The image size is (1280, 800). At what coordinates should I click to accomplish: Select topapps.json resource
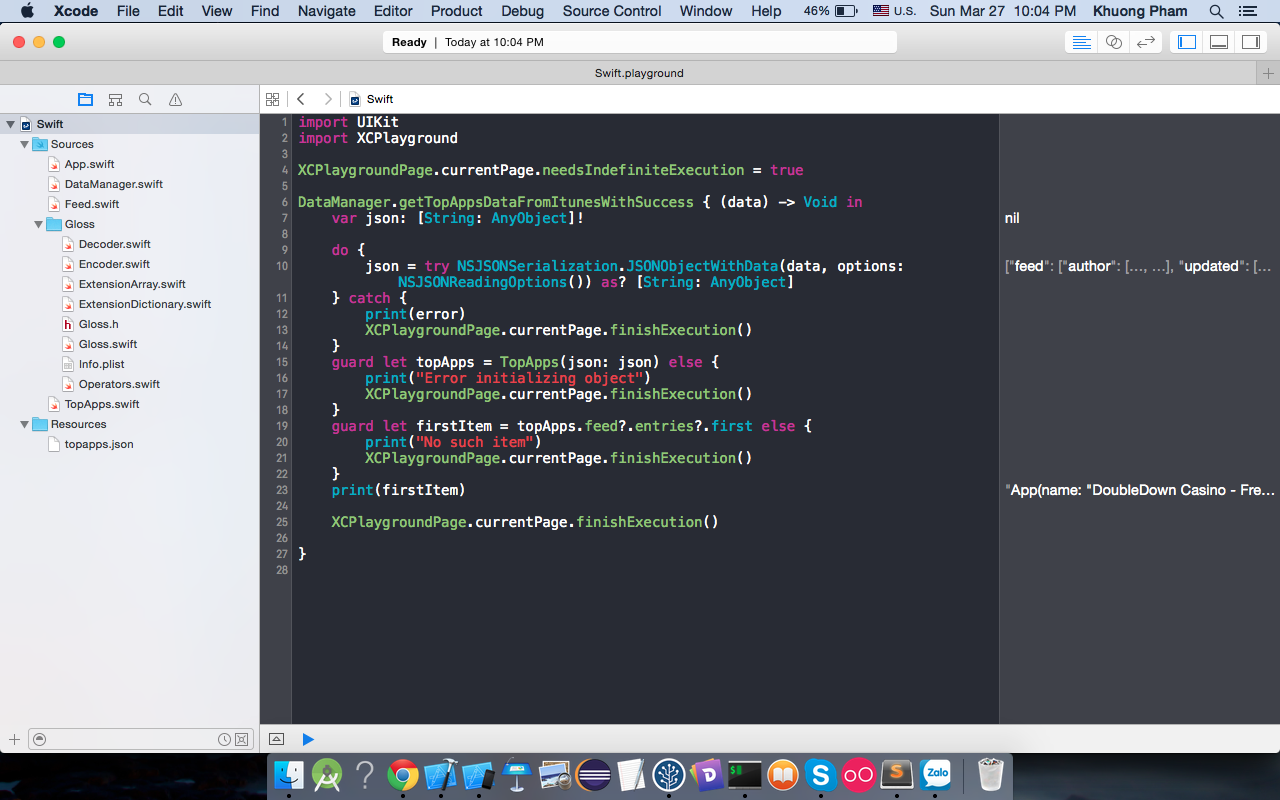98,444
